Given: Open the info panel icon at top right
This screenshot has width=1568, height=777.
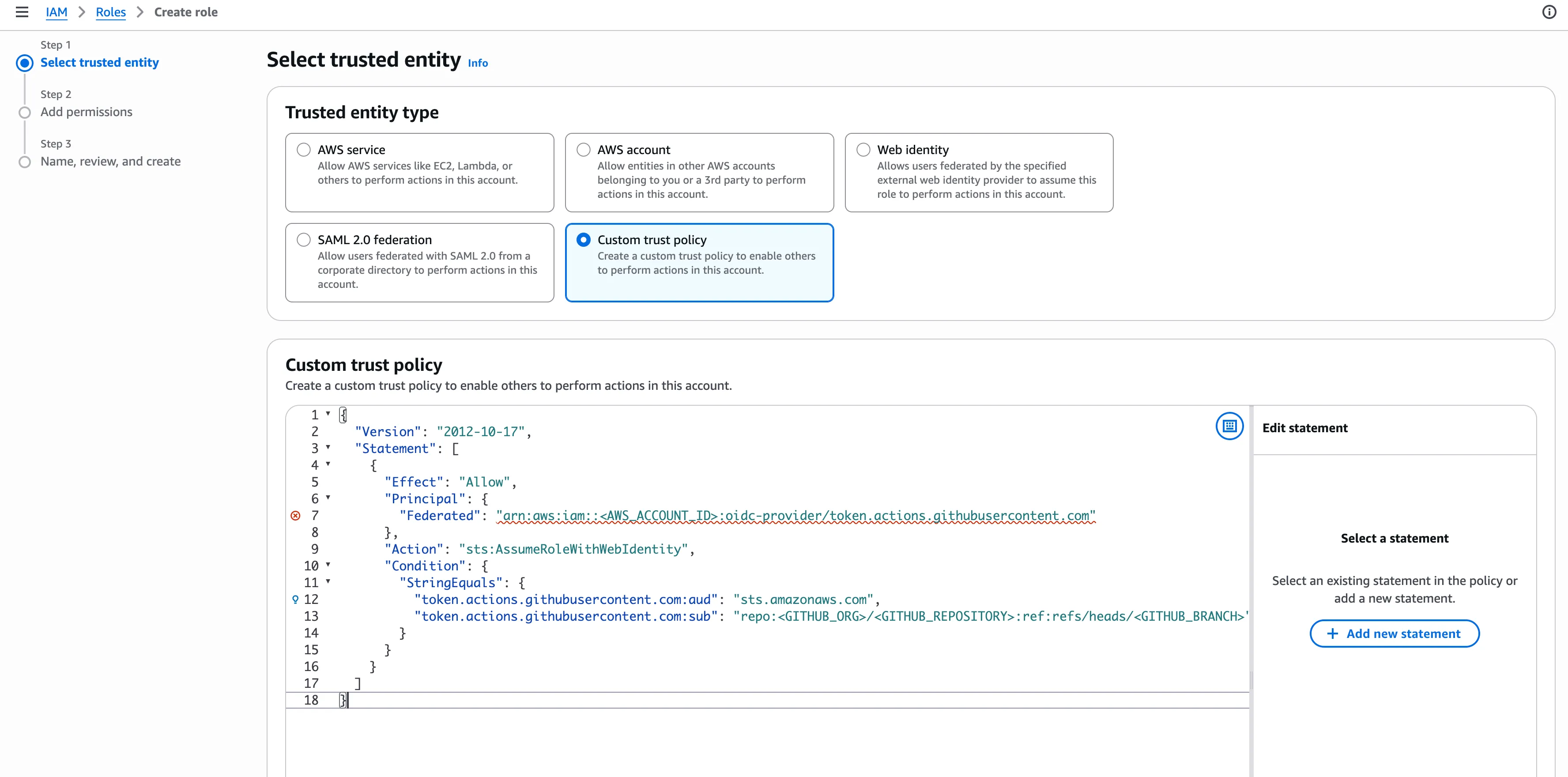Looking at the screenshot, I should tap(1549, 12).
